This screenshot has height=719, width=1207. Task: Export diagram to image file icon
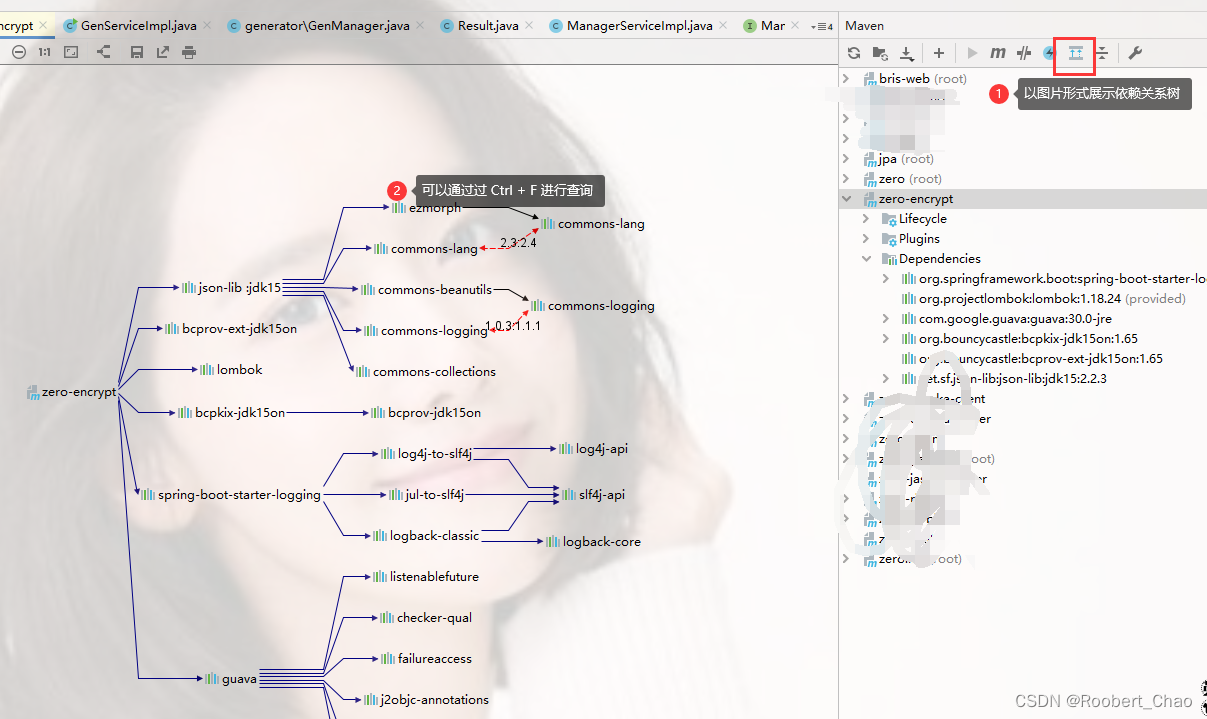163,52
